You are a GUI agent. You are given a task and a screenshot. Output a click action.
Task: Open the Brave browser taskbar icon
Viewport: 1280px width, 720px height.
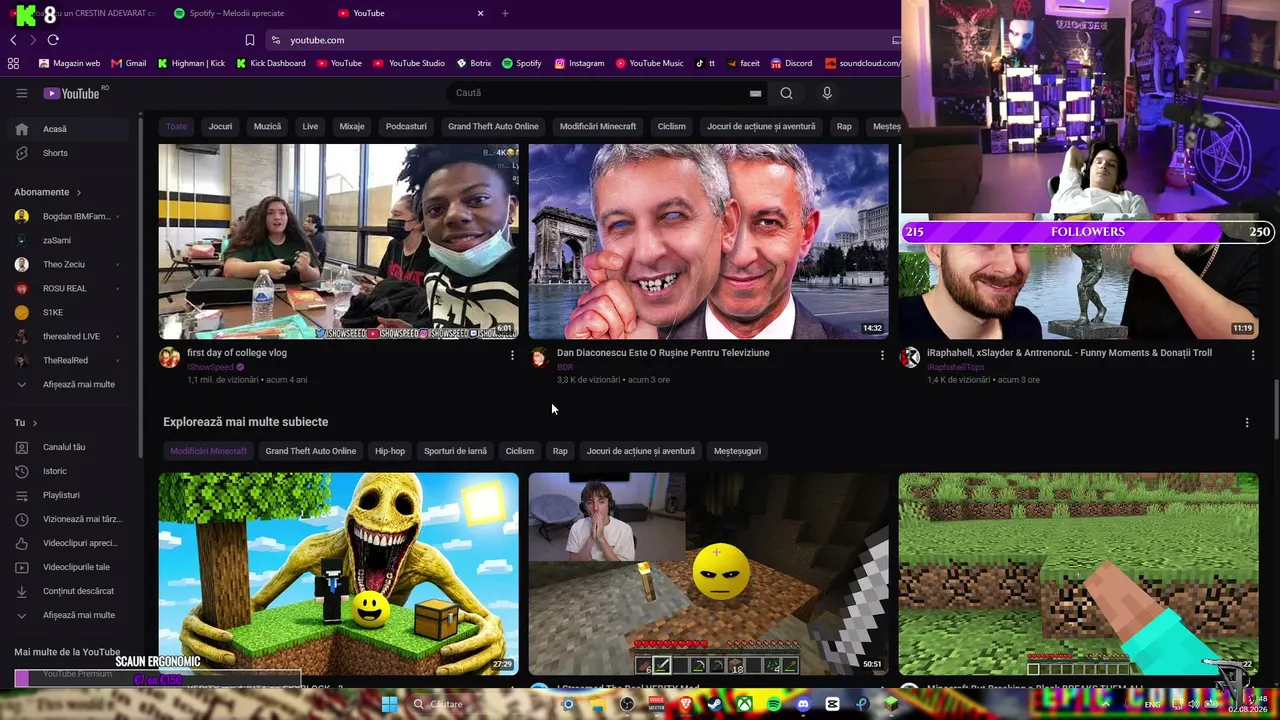686,704
